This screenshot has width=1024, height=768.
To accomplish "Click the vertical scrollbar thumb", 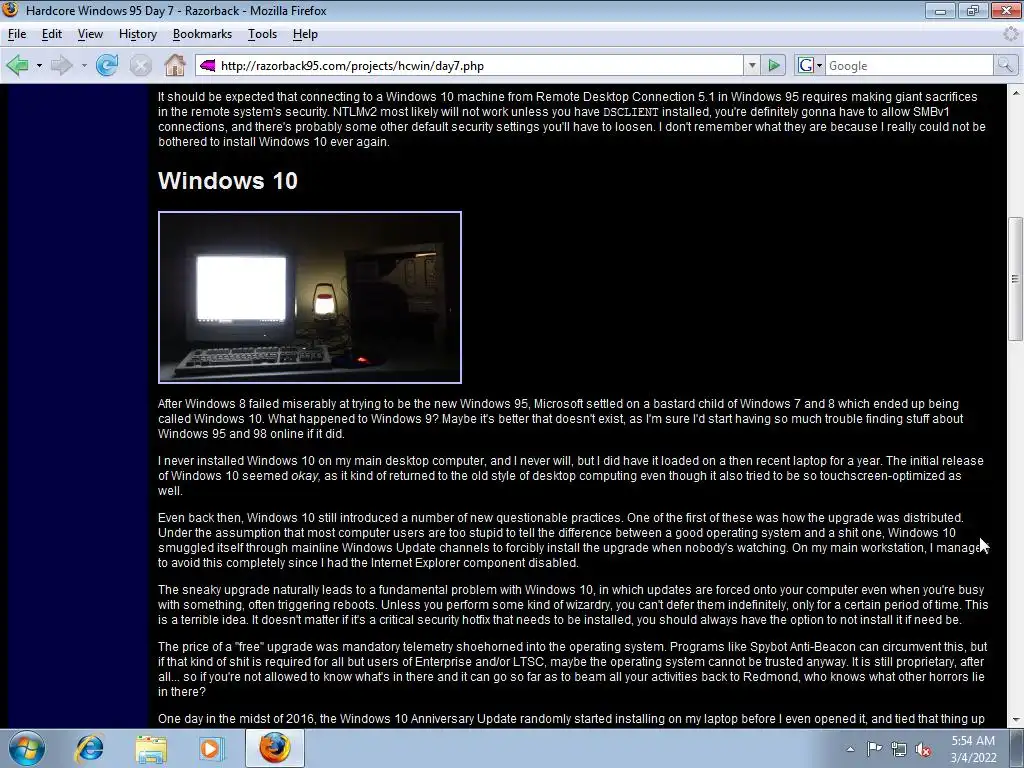I will (x=1016, y=279).
